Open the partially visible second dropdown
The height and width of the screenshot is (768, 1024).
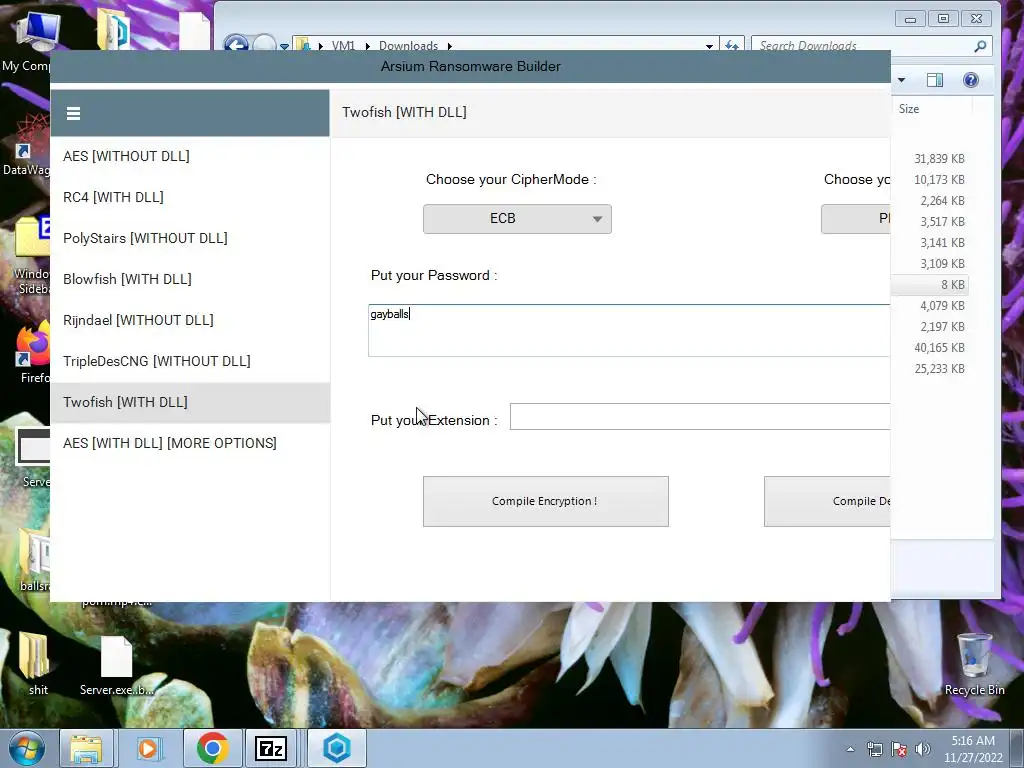point(856,219)
